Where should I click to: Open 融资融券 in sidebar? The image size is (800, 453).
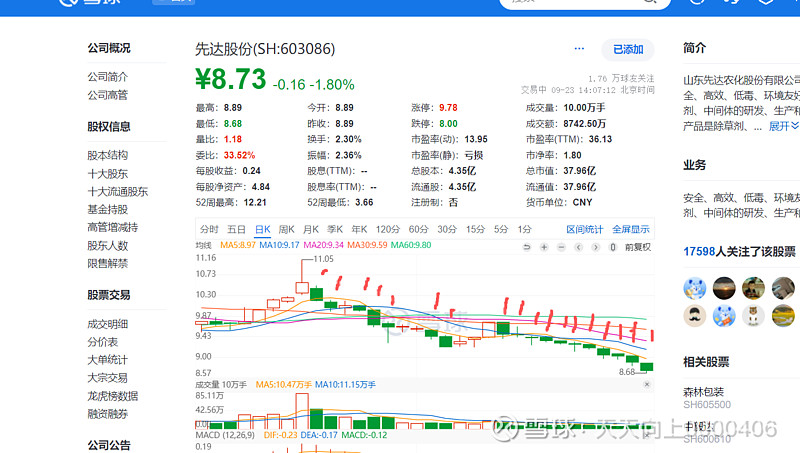coord(108,414)
